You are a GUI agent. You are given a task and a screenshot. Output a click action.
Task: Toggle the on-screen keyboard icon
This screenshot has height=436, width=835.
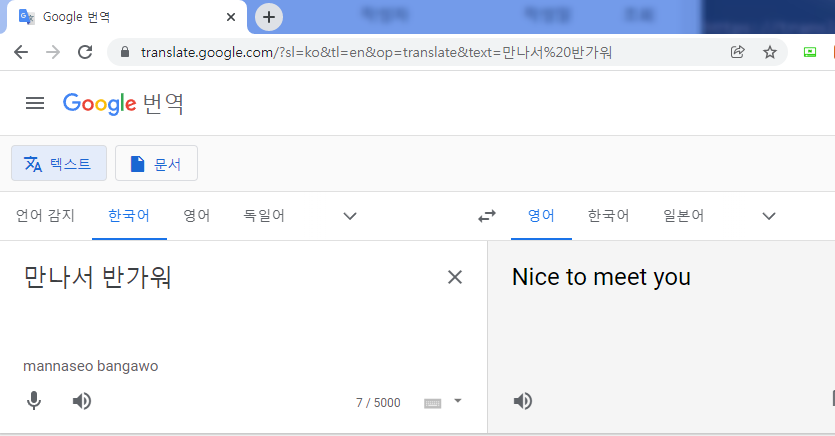[432, 404]
